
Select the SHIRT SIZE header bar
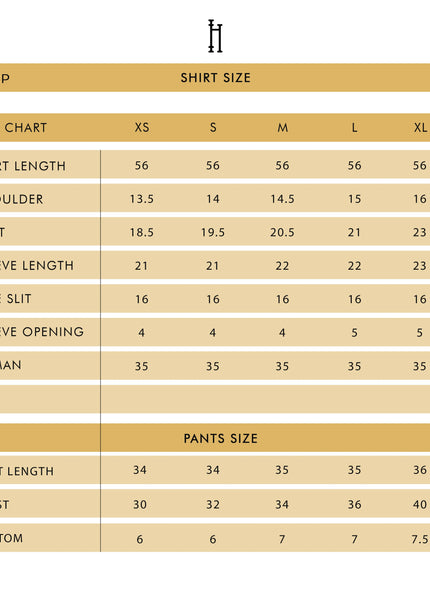click(x=215, y=78)
